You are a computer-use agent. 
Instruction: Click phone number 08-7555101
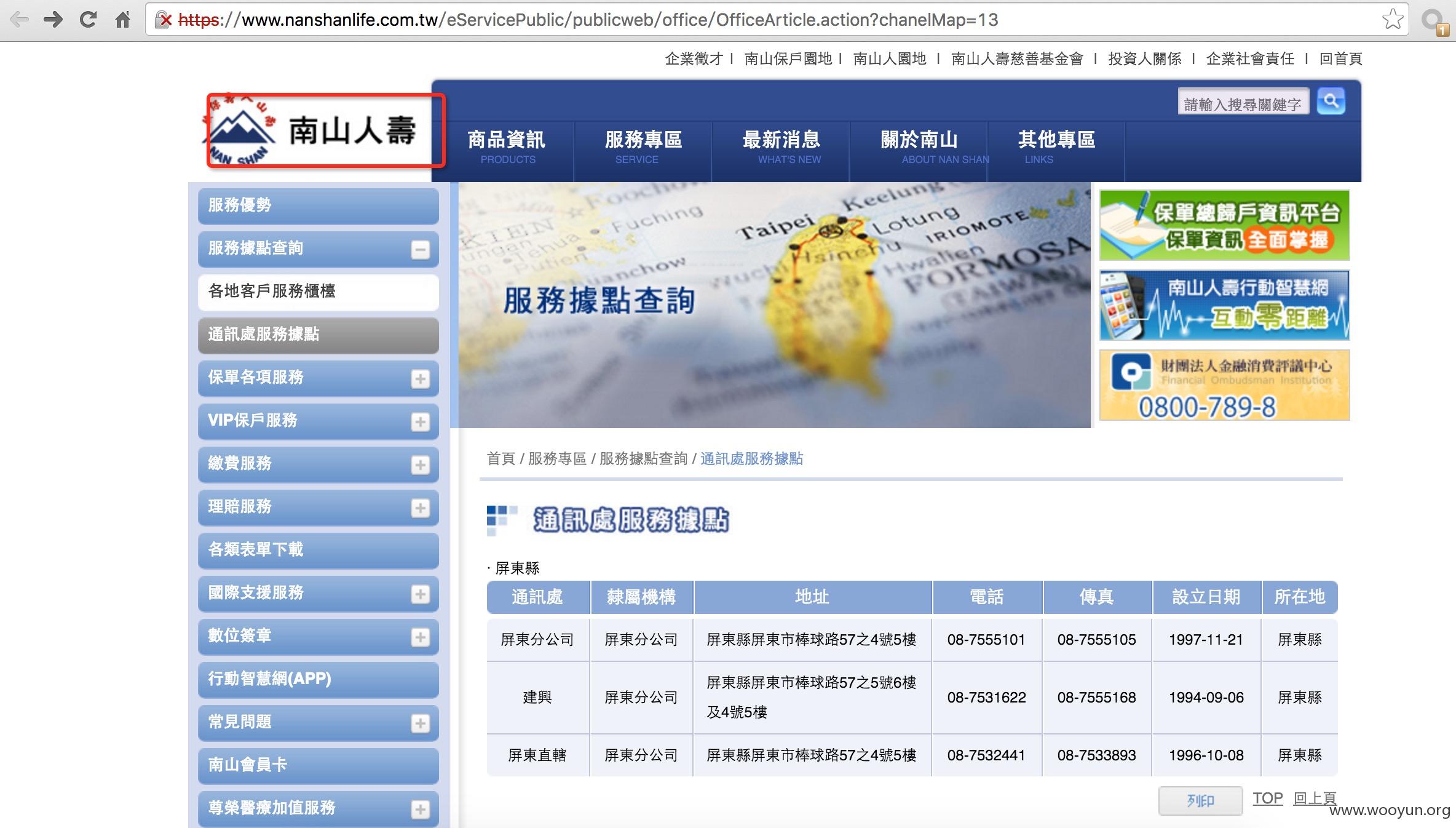tap(986, 640)
